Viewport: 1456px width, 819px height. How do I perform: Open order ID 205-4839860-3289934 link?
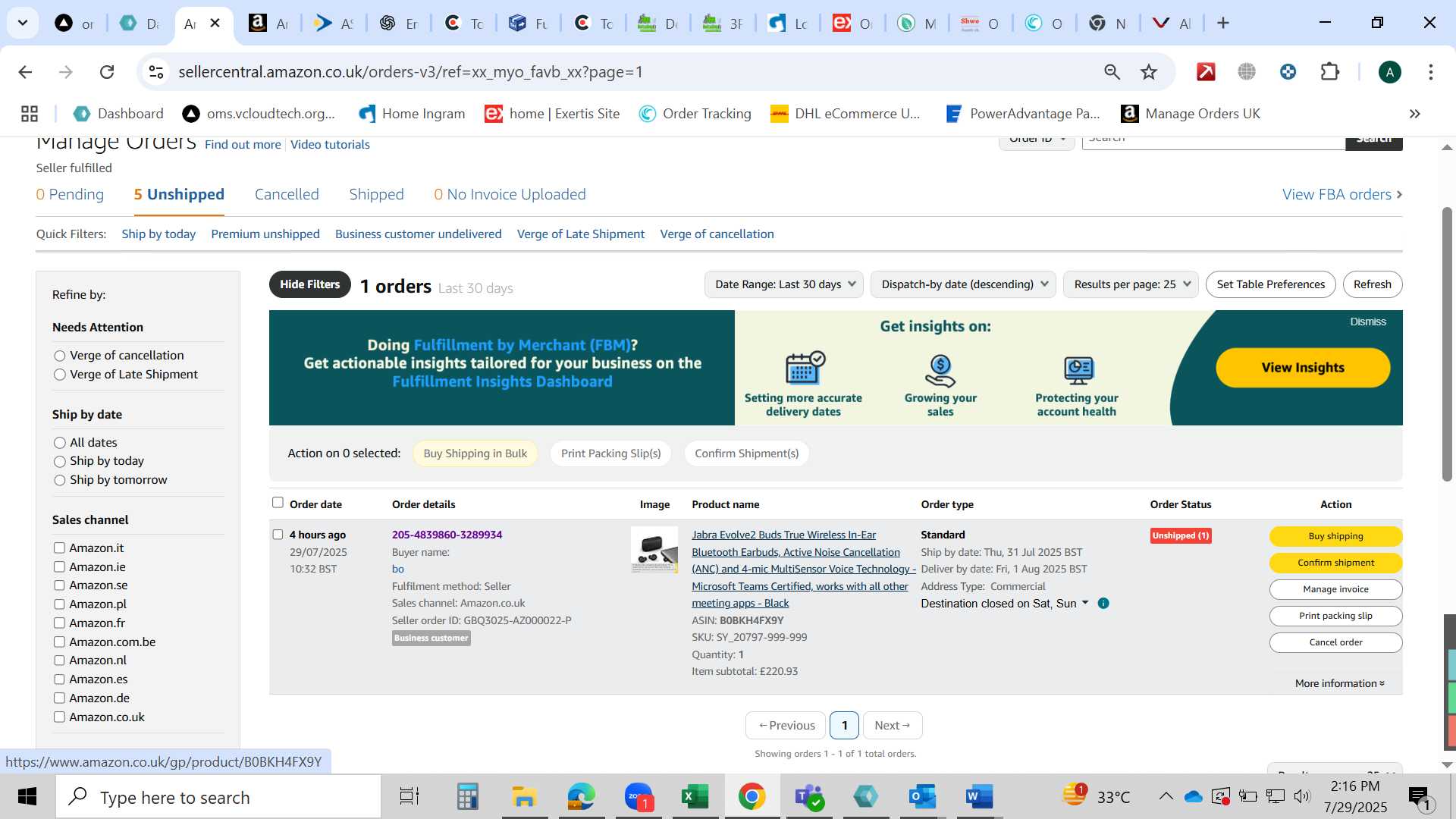click(447, 535)
